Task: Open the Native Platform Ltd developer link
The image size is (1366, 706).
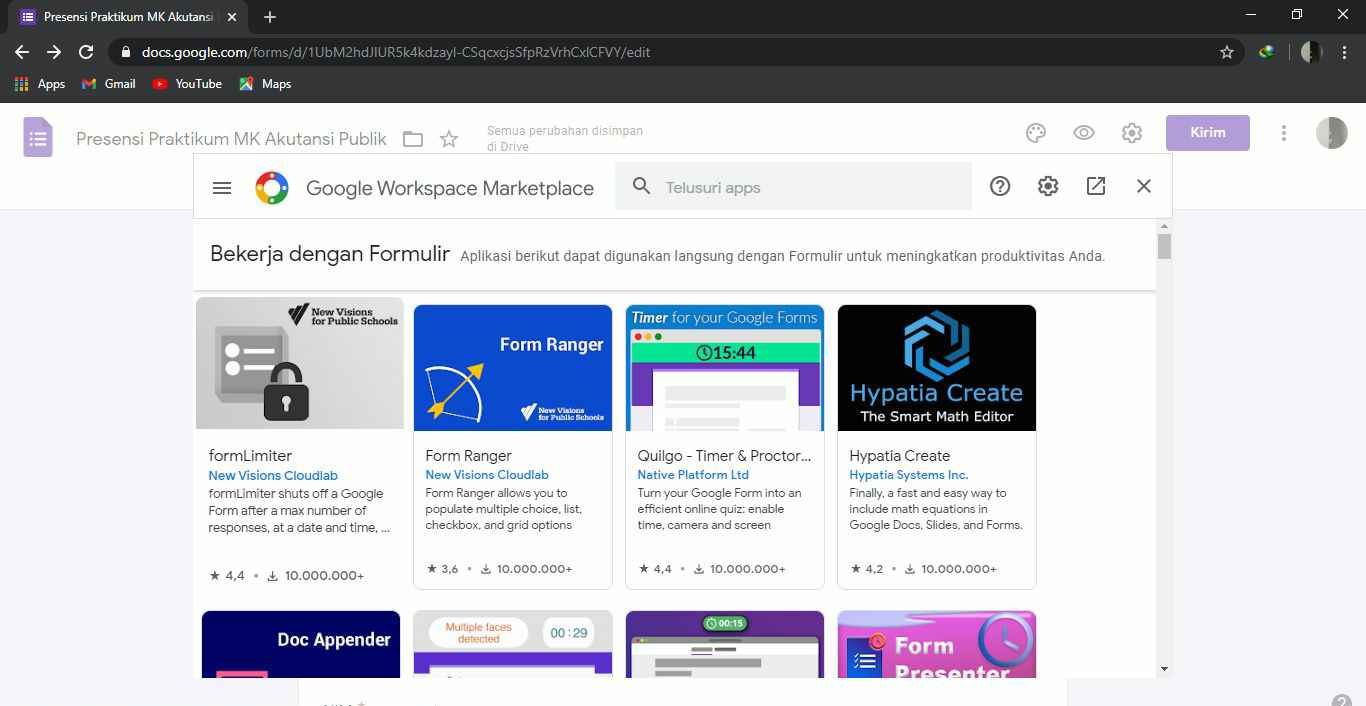Action: click(x=693, y=474)
